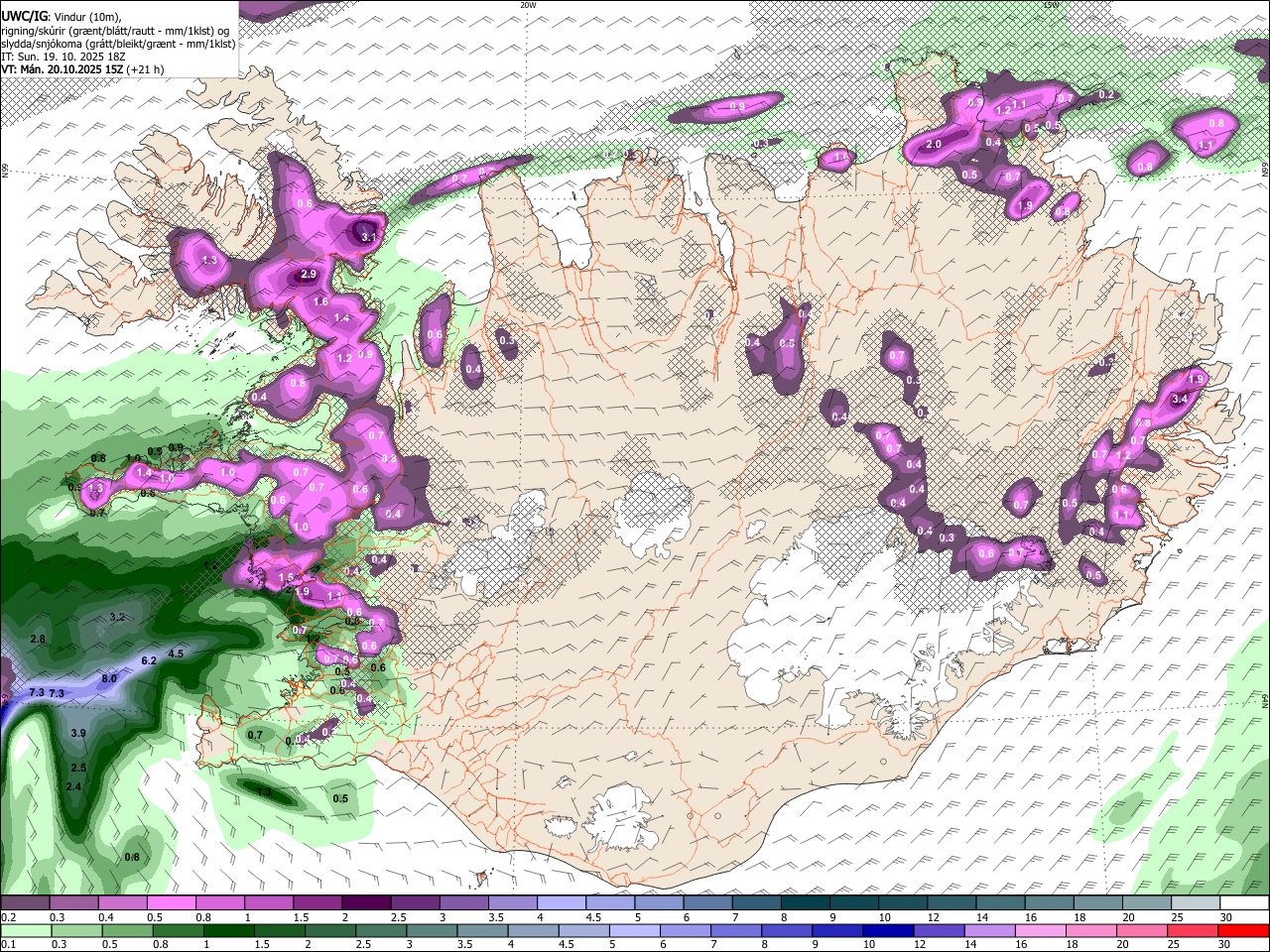
Task: Click the UWC/IG heading in the title box
Action: [23, 15]
